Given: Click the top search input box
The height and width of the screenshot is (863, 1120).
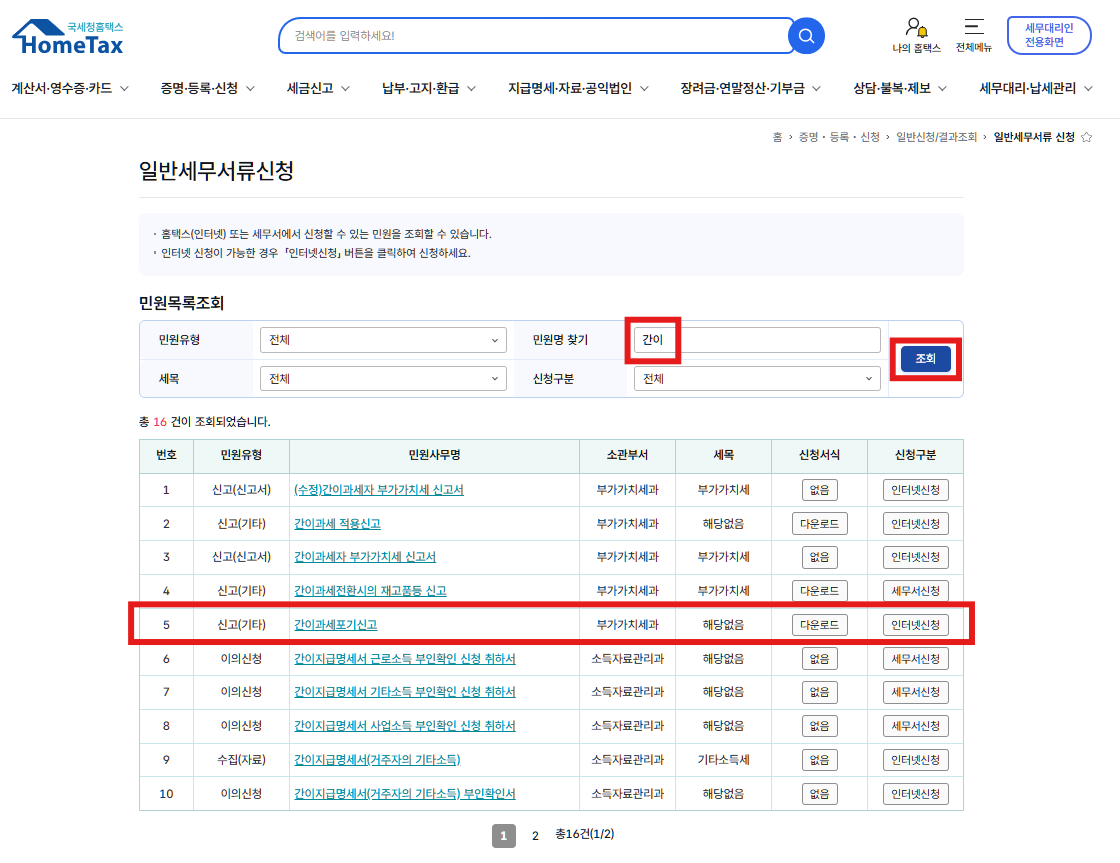Looking at the screenshot, I should (x=535, y=36).
